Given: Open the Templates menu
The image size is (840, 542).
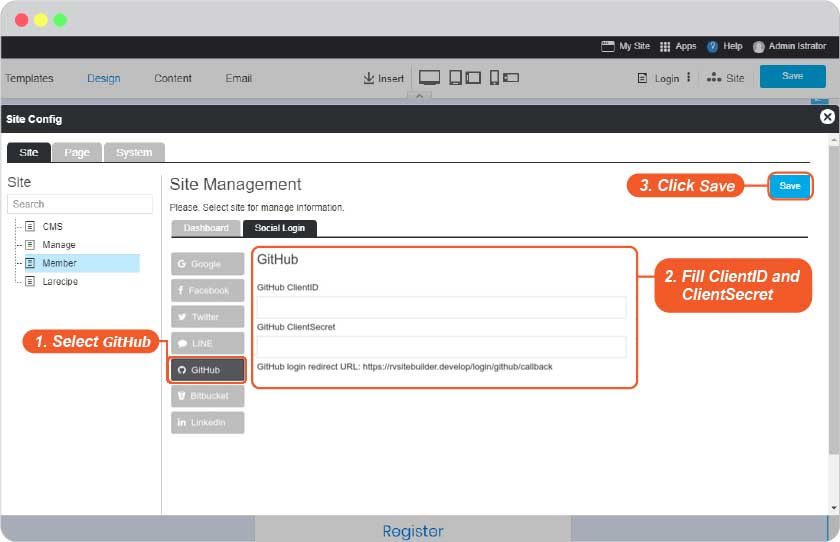Looking at the screenshot, I should 29,78.
